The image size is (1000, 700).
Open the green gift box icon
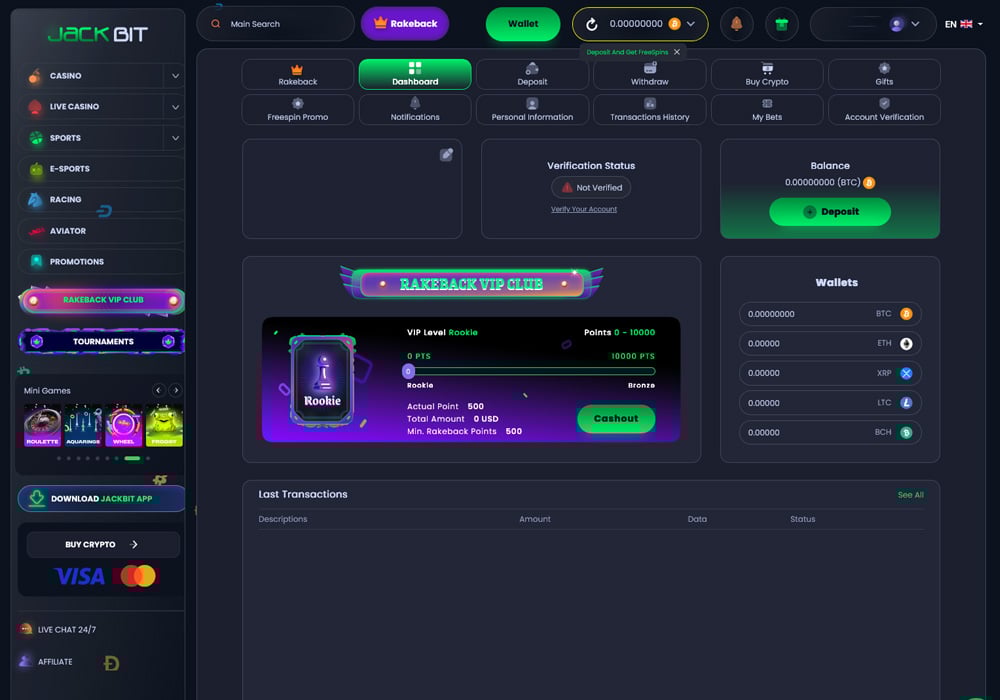pos(782,24)
